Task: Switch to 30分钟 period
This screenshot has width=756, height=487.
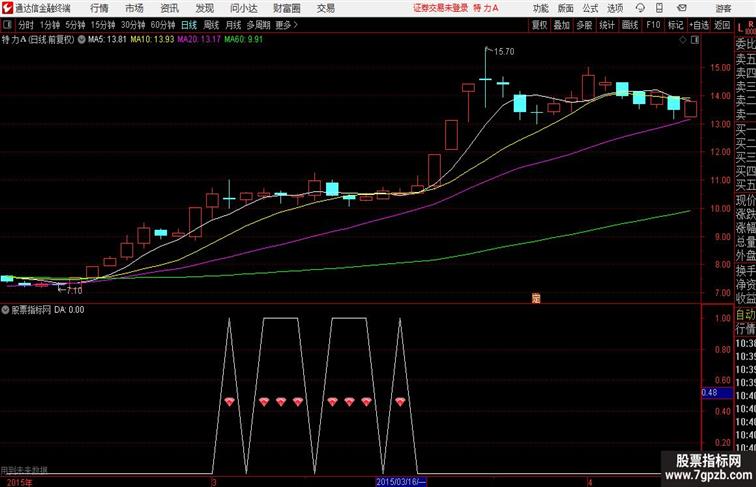Action: pos(133,25)
